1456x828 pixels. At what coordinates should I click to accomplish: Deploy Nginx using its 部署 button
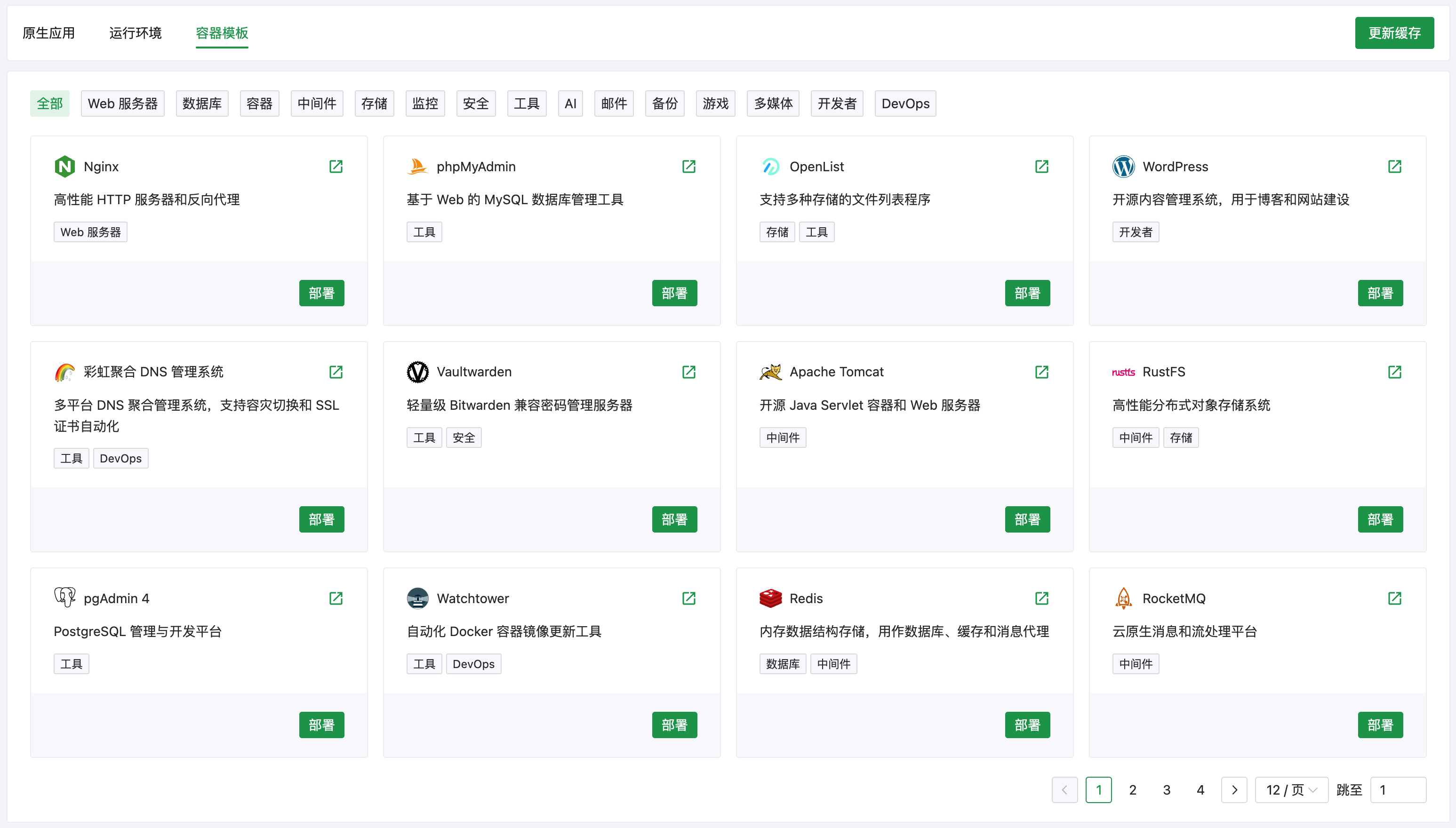321,292
